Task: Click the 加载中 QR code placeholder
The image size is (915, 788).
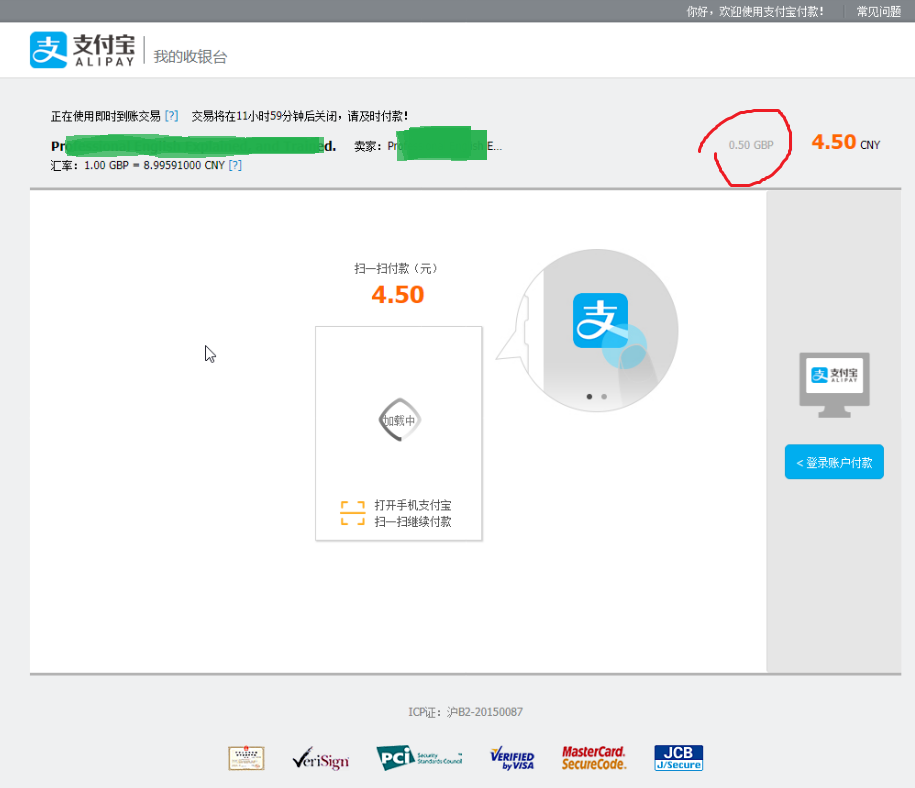Action: [x=399, y=420]
